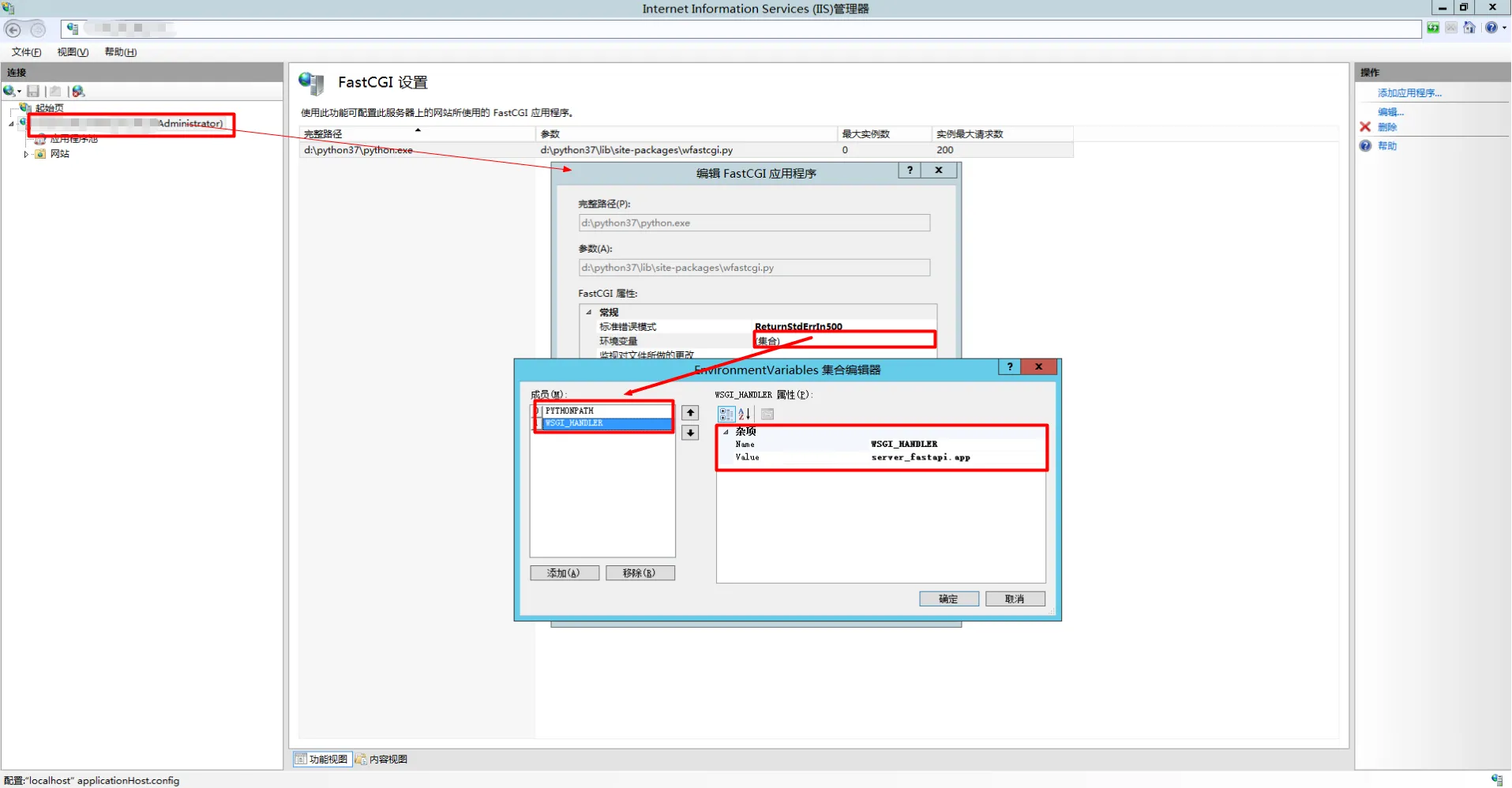Click the alphabetical A-Z sort icon
Image resolution: width=1512 pixels, height=788 pixels.
pos(745,414)
